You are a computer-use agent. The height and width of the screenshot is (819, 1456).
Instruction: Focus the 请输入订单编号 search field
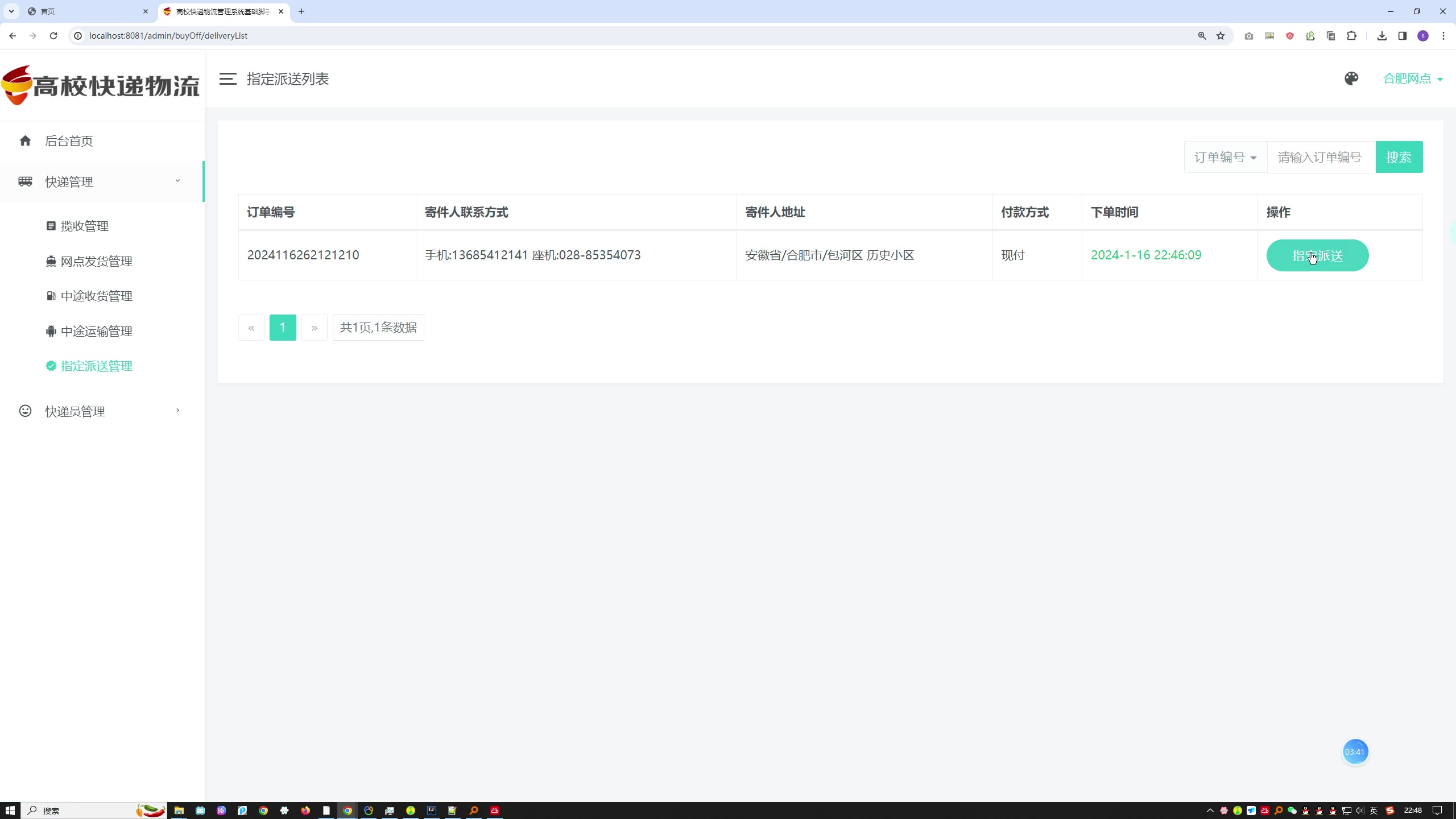click(1321, 157)
